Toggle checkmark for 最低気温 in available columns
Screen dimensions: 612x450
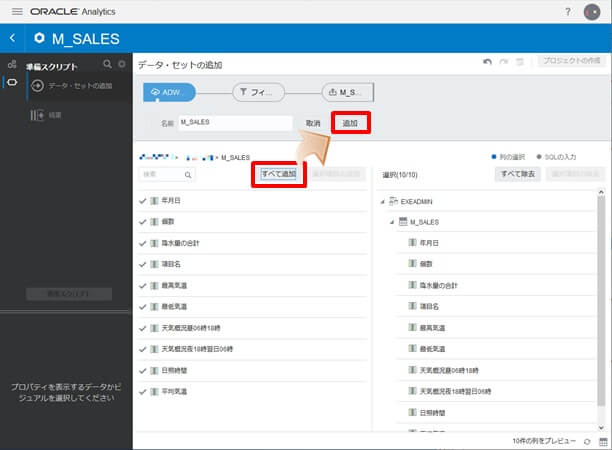click(x=143, y=307)
